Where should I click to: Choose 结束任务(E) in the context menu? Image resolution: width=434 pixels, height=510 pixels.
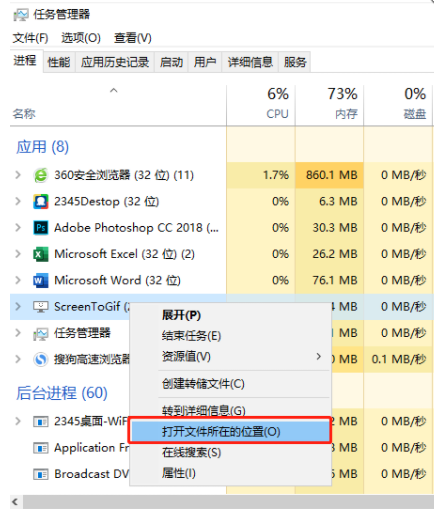tap(230, 336)
